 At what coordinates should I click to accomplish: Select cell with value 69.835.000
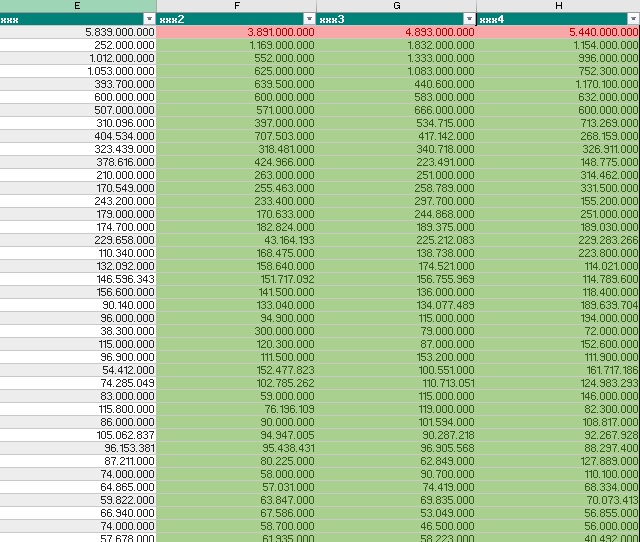click(396, 501)
